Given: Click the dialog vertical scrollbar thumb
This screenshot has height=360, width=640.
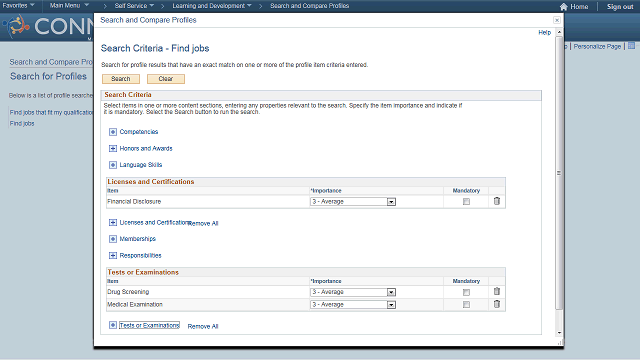Looking at the screenshot, I should point(559,172).
